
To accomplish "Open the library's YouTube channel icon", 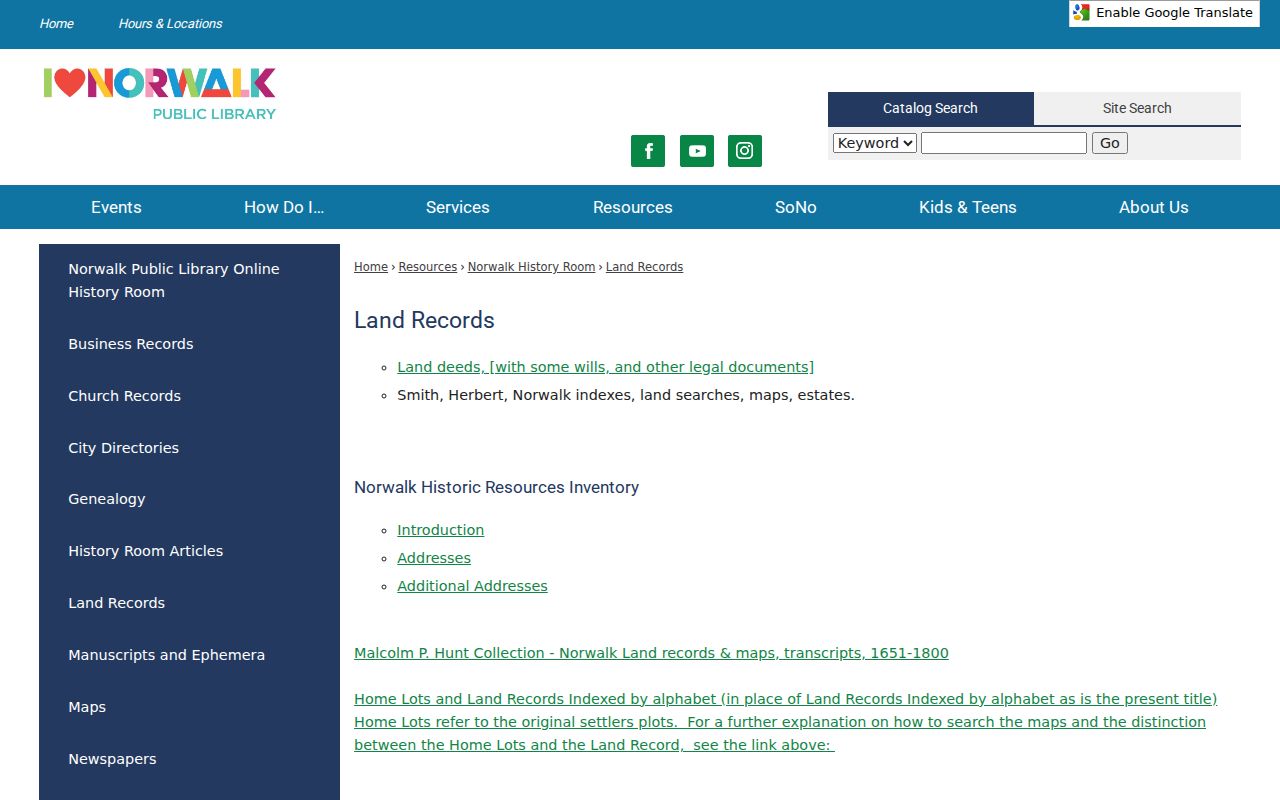I will pyautogui.click(x=697, y=151).
